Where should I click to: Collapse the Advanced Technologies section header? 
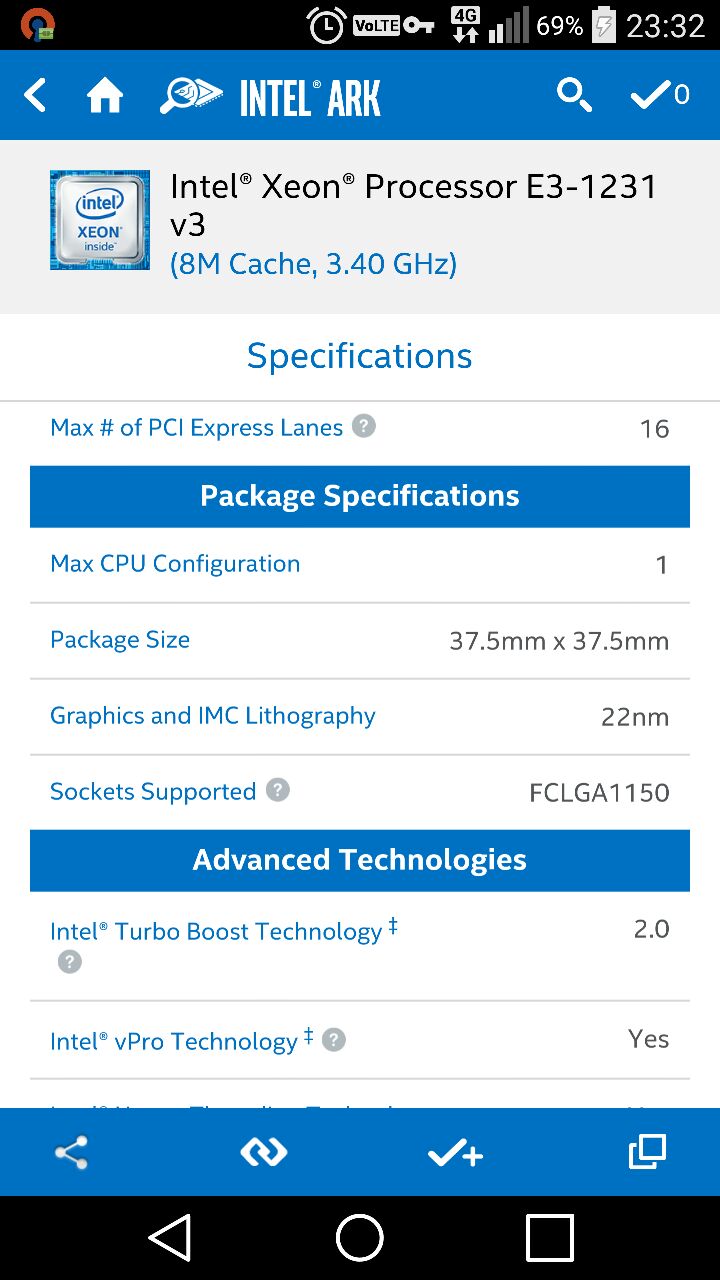(360, 860)
